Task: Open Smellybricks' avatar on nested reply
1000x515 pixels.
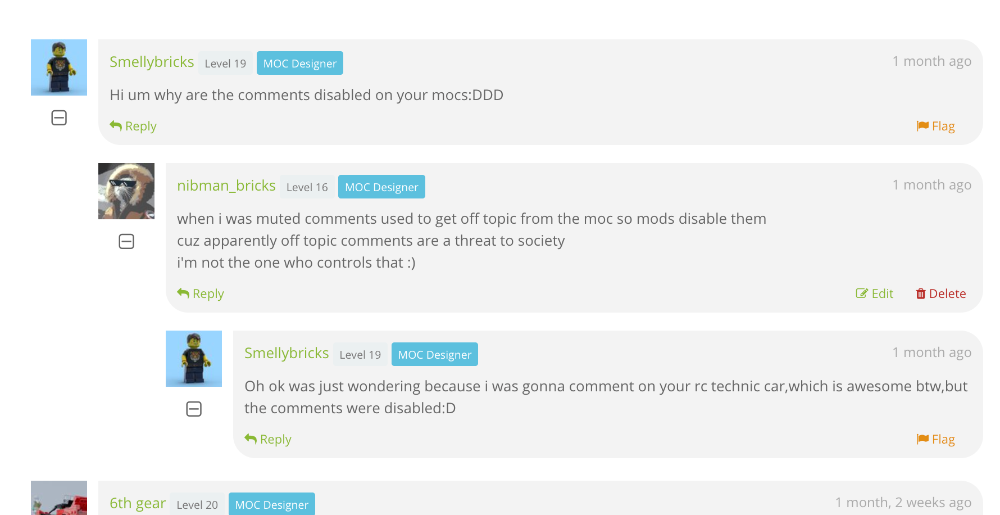Action: 194,358
